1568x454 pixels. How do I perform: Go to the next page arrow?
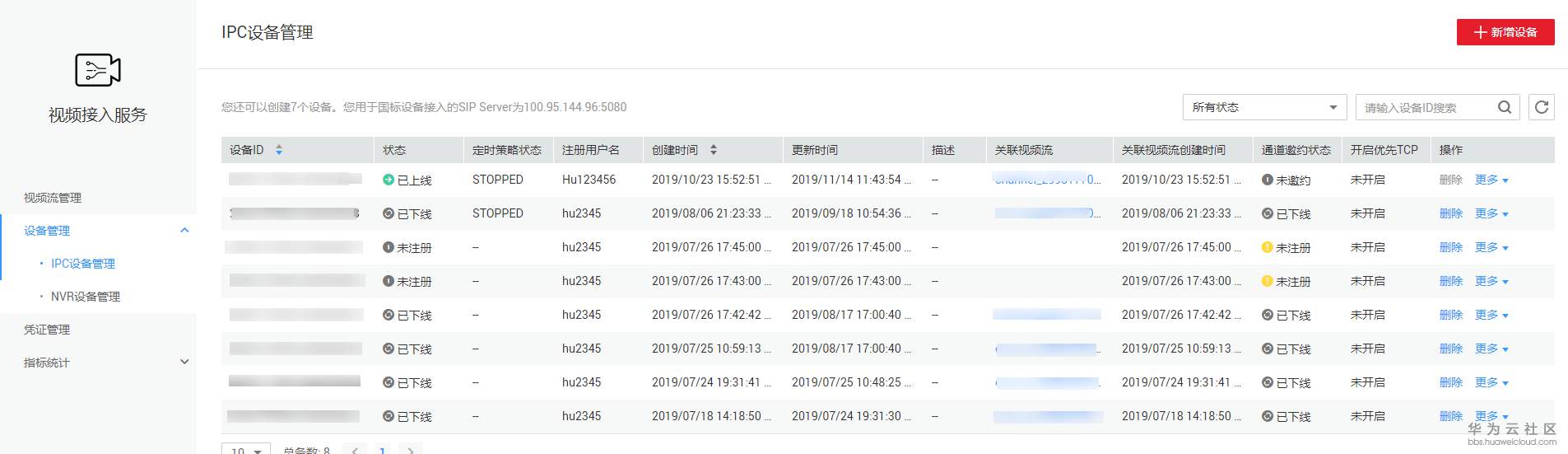coord(411,450)
